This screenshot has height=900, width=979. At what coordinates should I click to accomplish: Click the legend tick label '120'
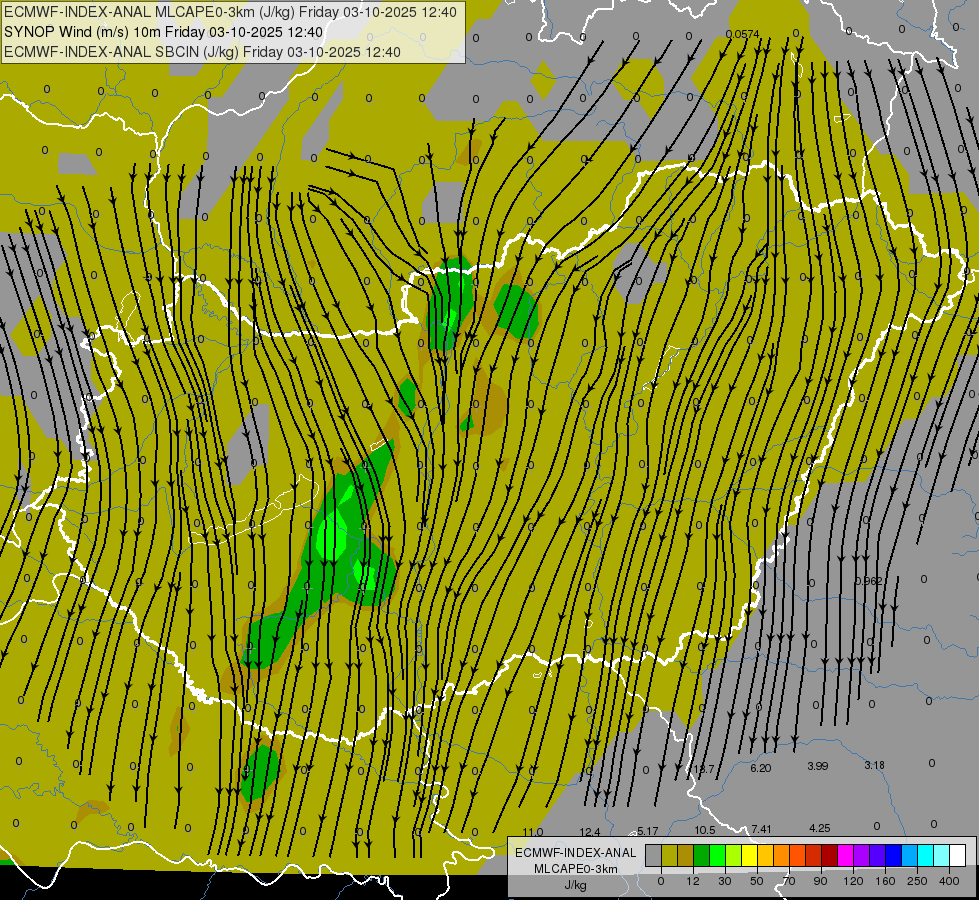coord(853,881)
